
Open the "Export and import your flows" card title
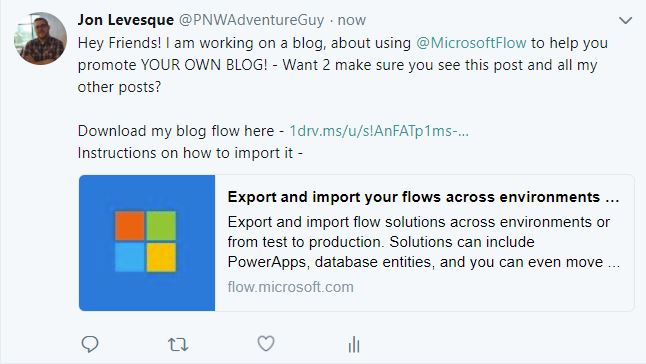tap(423, 197)
